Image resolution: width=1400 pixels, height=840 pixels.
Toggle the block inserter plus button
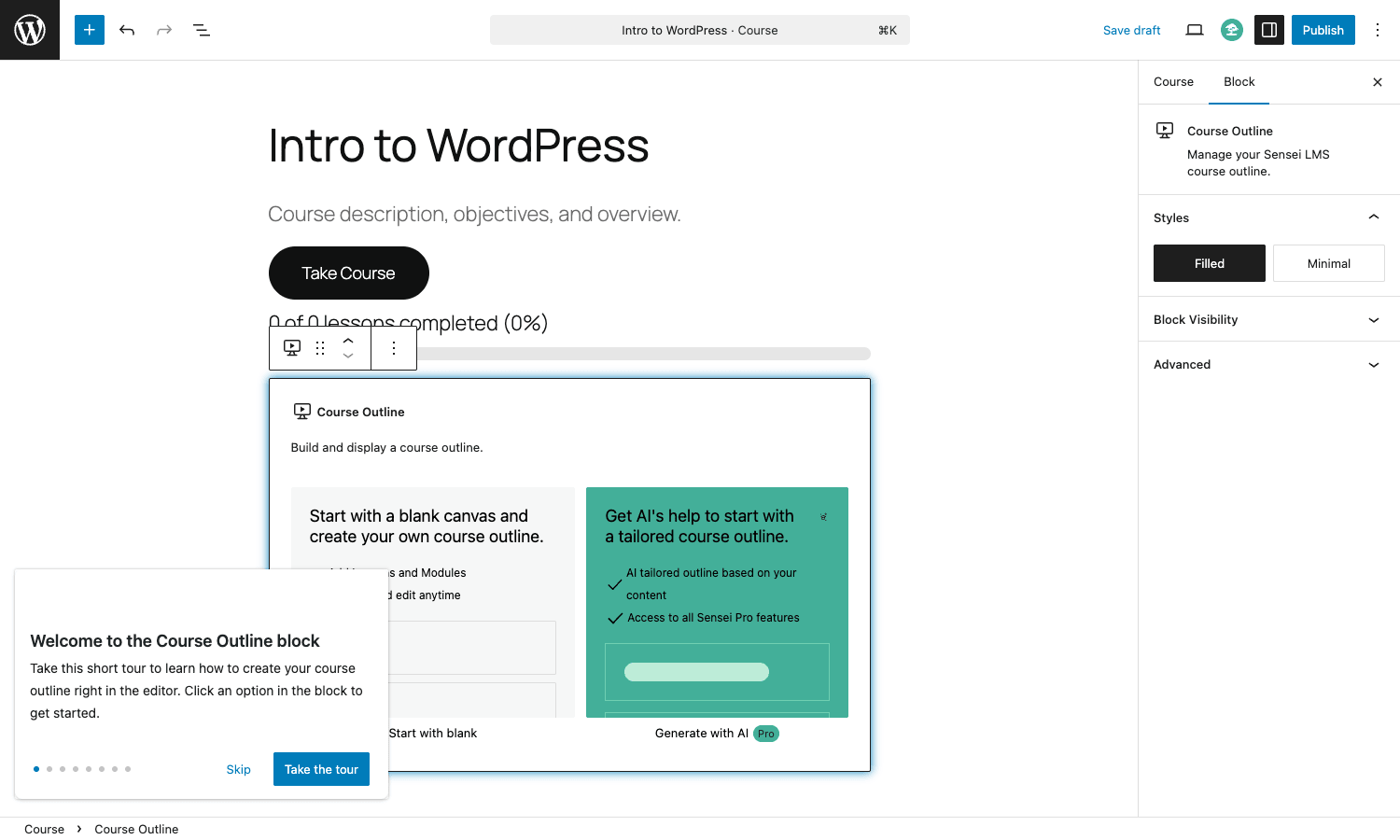pos(90,30)
